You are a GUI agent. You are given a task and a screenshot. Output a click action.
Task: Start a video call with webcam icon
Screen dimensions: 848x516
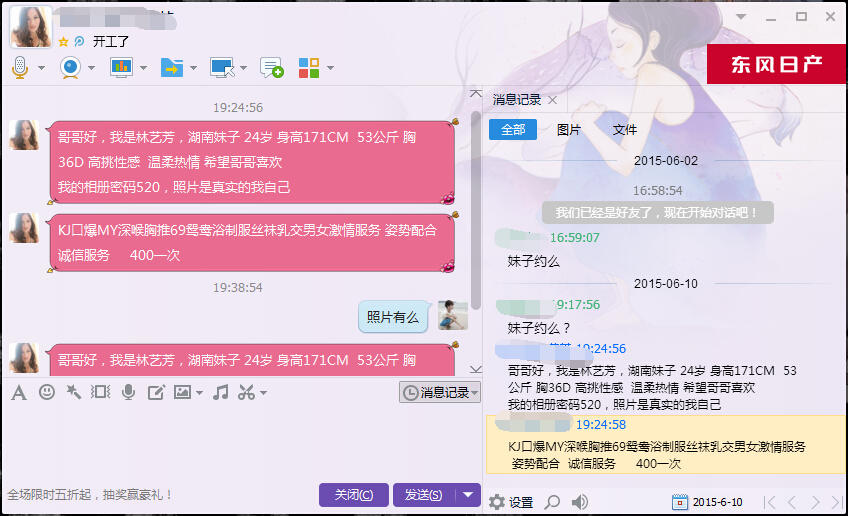pyautogui.click(x=70, y=68)
